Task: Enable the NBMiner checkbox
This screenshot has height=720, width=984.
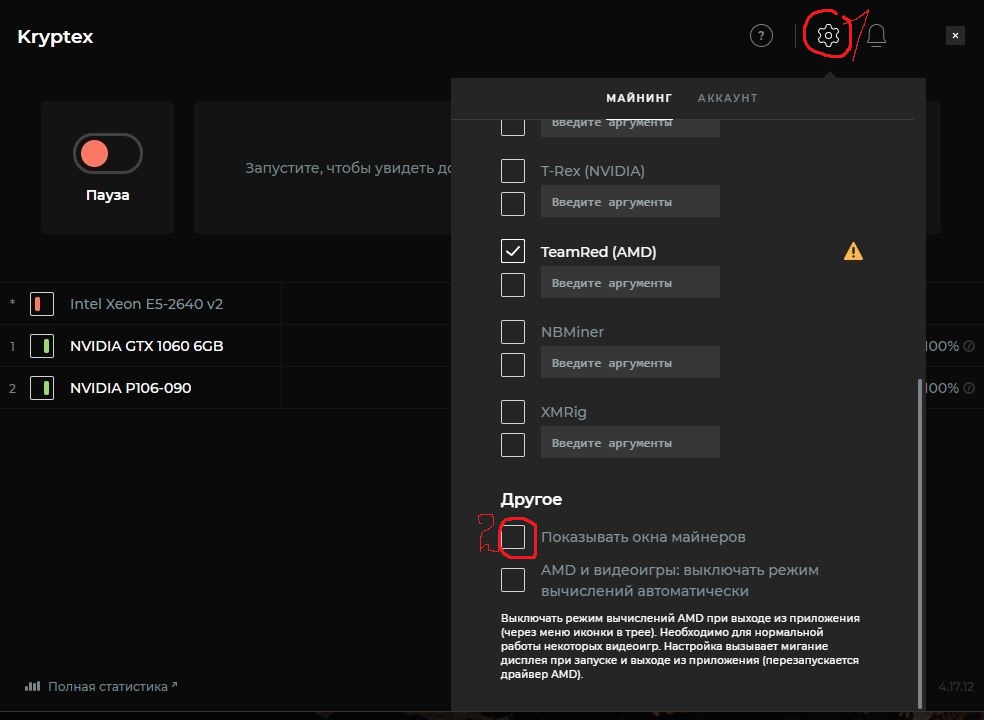Action: pyautogui.click(x=513, y=332)
